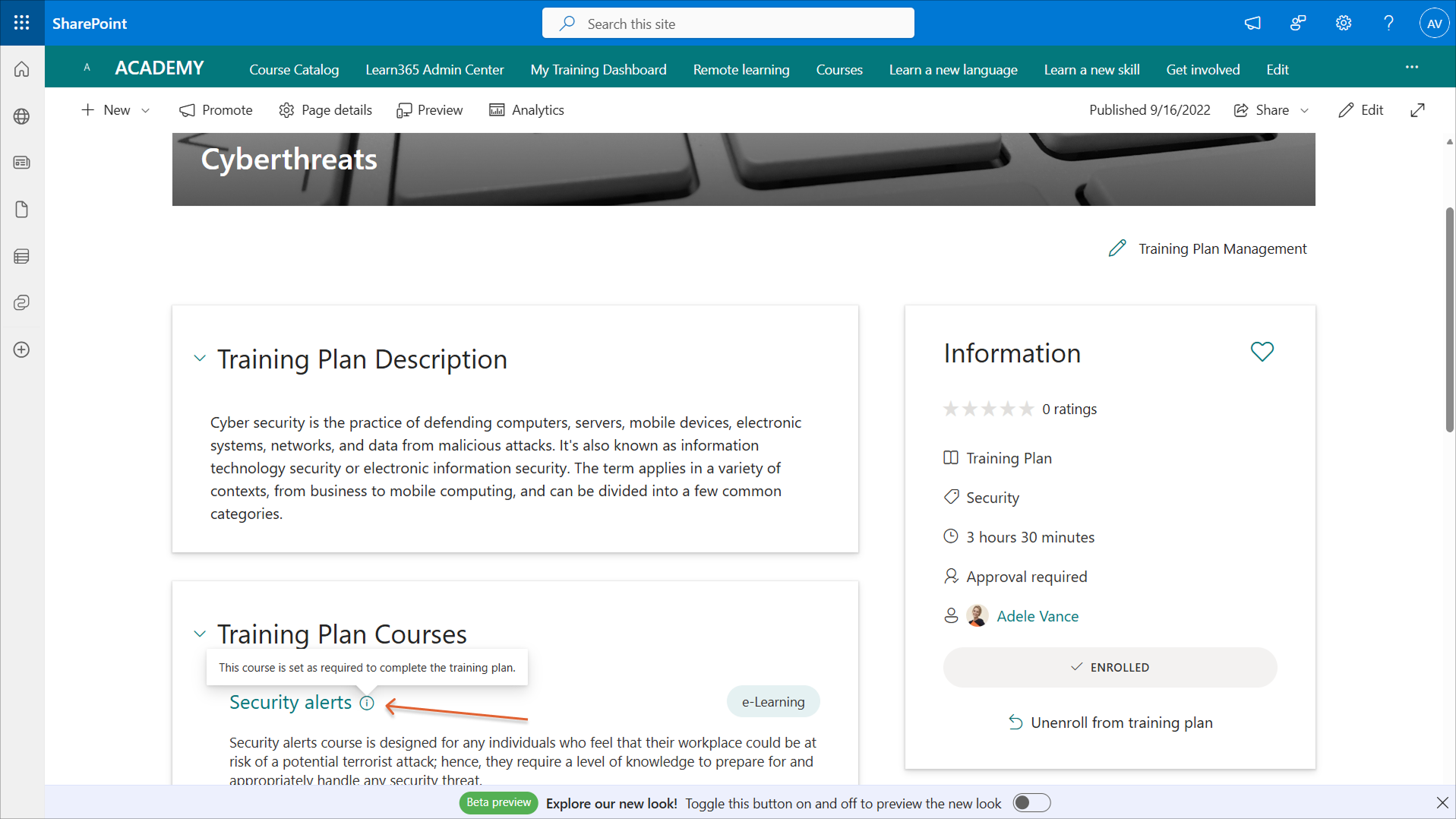Rate the plan with the fifth star

pyautogui.click(x=1026, y=409)
